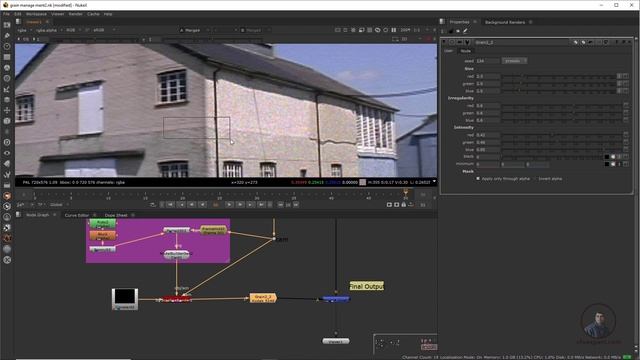Toggle Apply only through alpha checkbox
This screenshot has height=360, width=640.
pyautogui.click(x=478, y=179)
